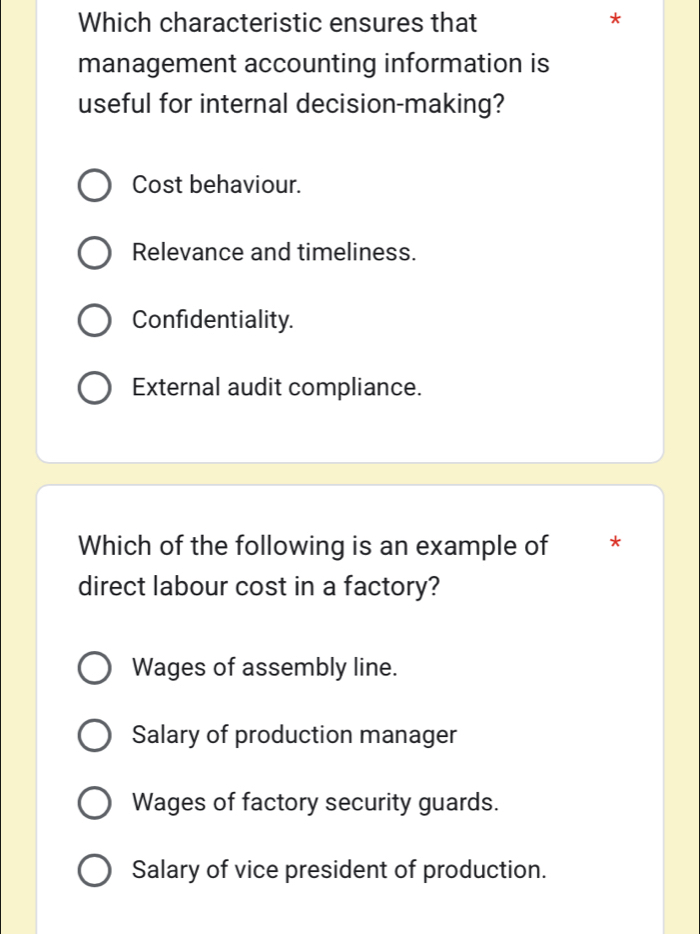
Task: Click the 'Cost behaviour.' label text
Action: pyautogui.click(x=216, y=185)
